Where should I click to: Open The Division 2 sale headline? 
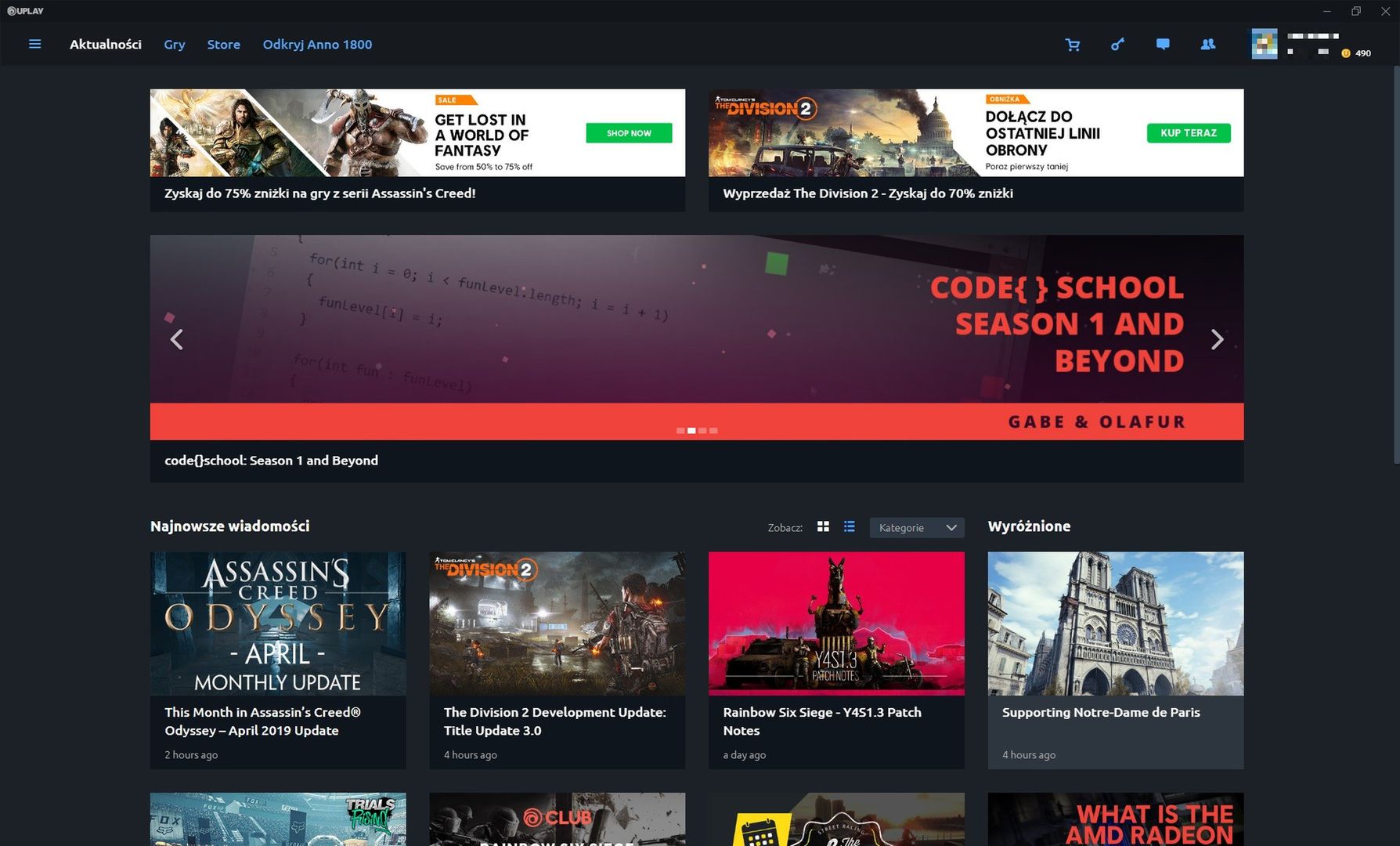pyautogui.click(x=868, y=193)
